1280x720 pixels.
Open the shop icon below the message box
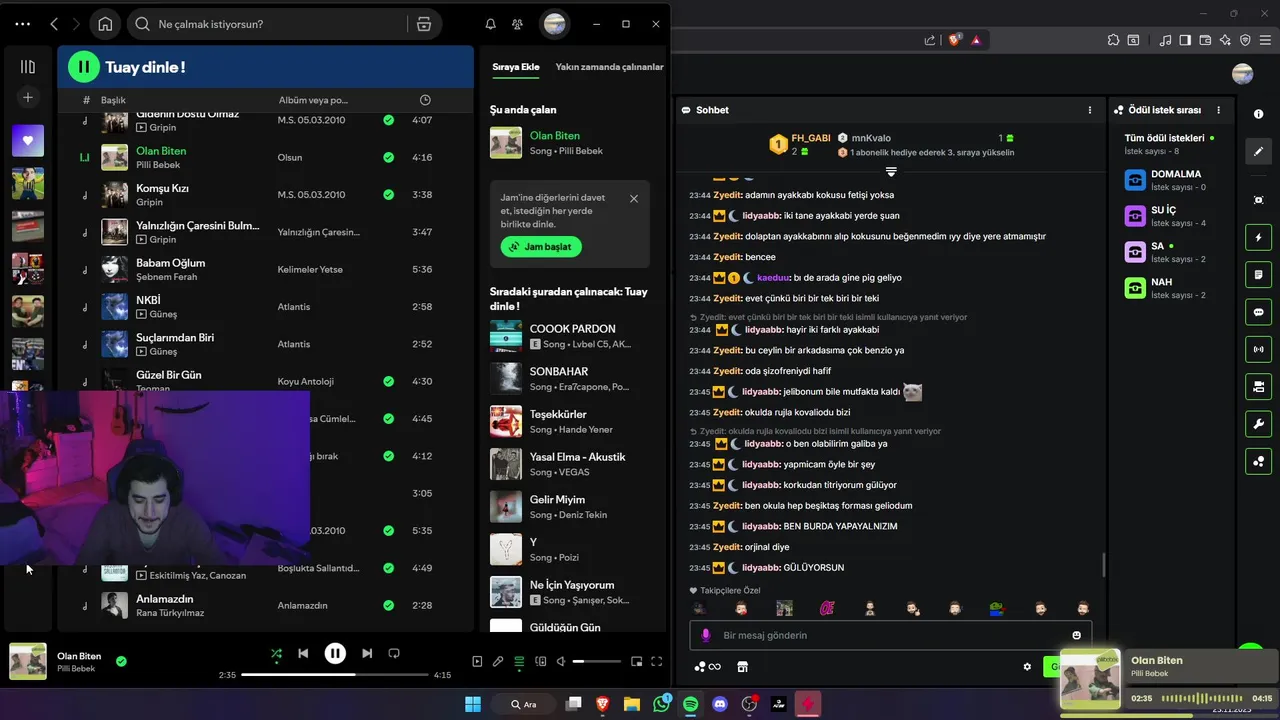point(742,667)
